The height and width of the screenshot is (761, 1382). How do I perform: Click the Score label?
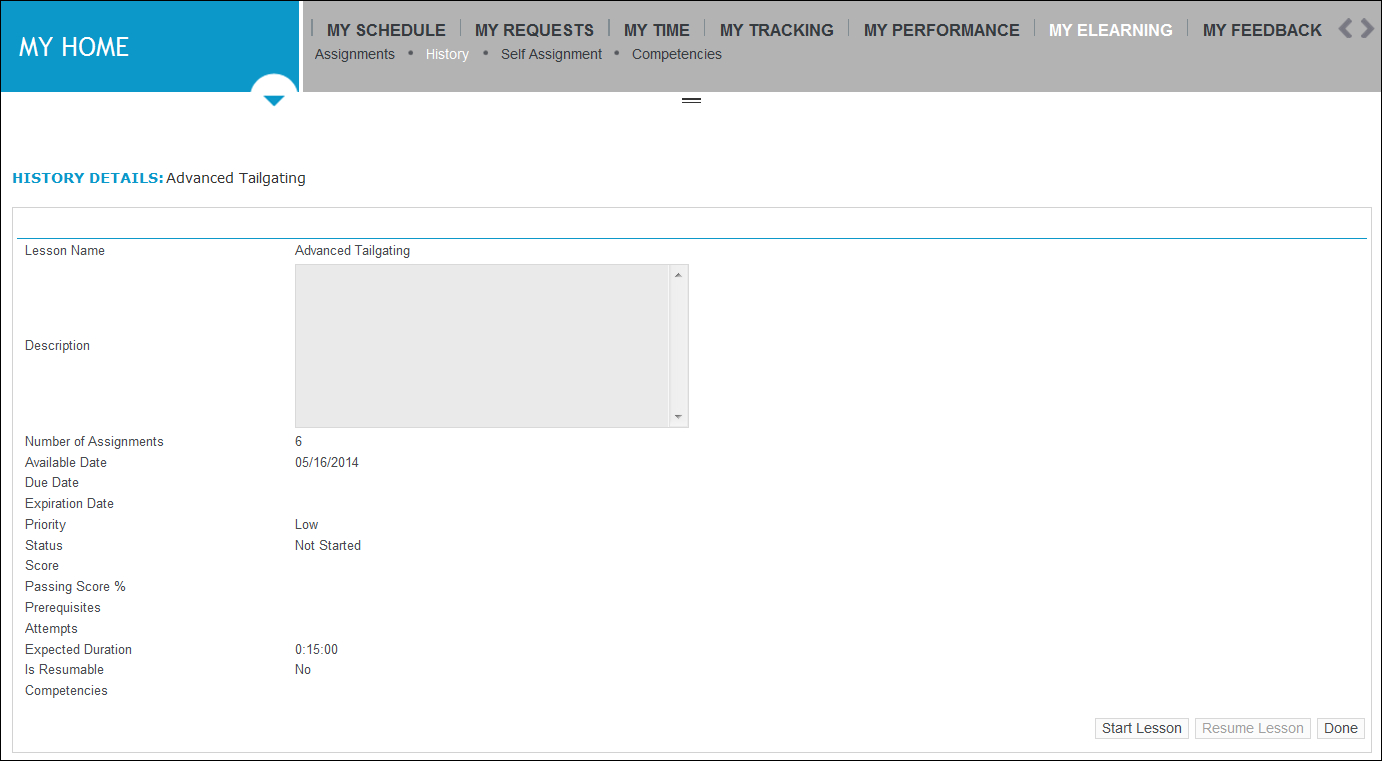coord(42,566)
